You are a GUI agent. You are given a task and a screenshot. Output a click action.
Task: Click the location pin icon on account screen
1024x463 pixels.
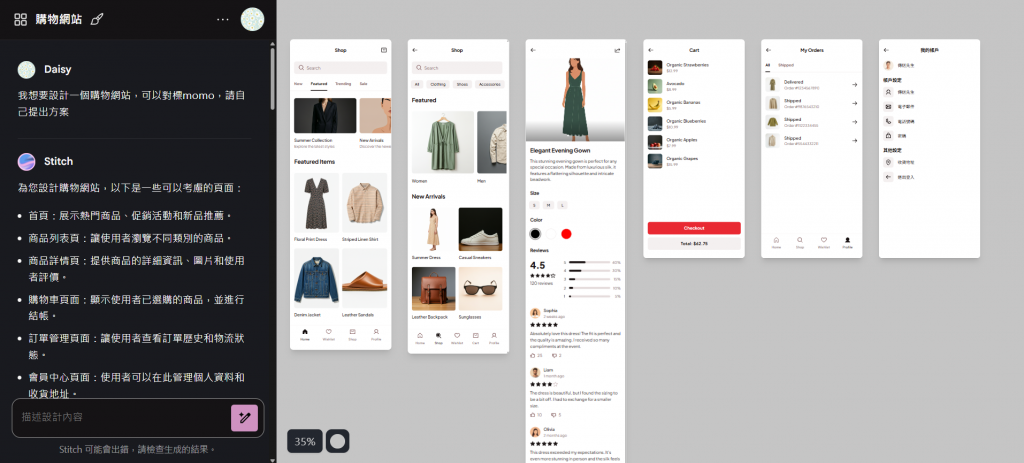888,162
